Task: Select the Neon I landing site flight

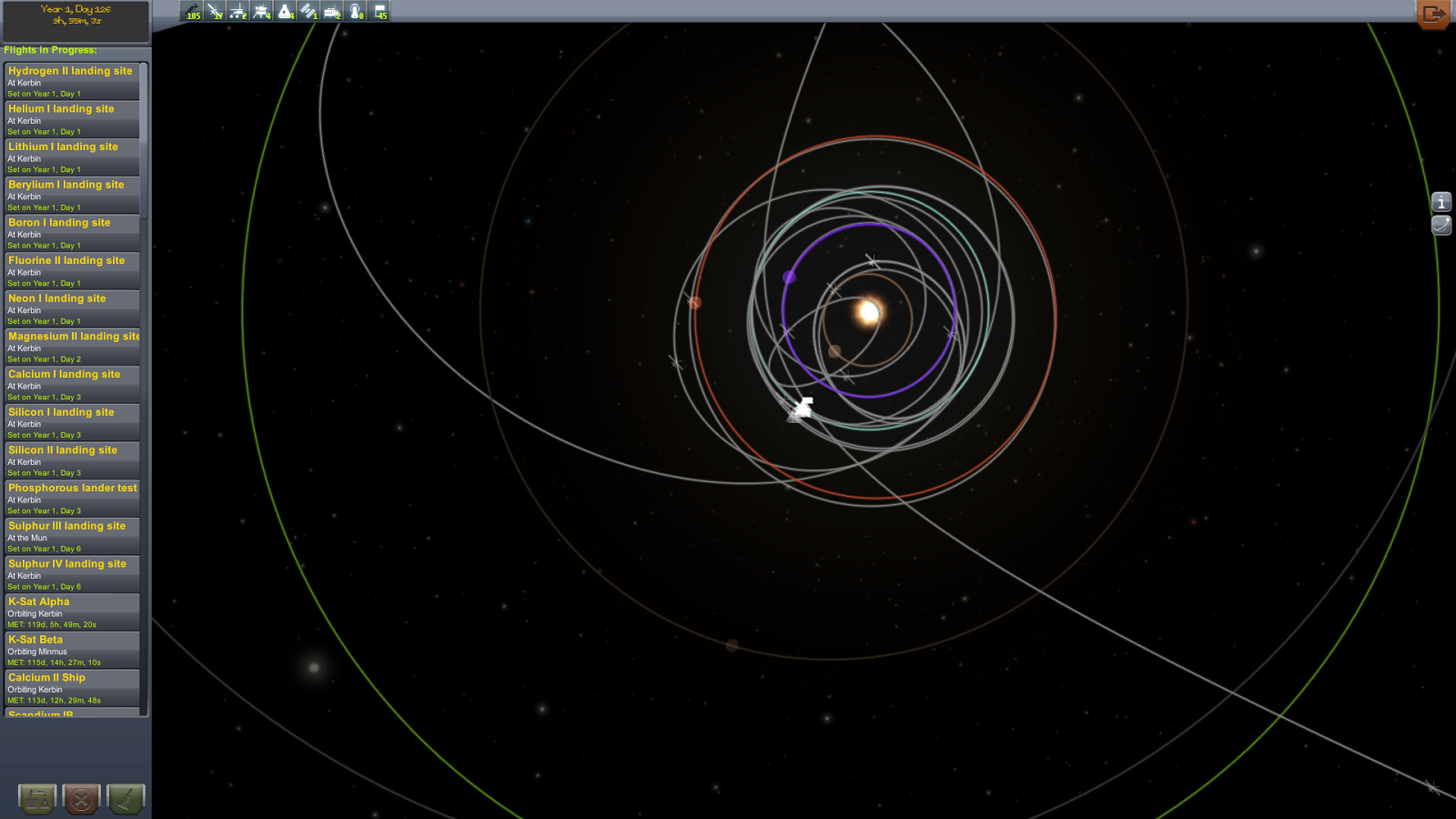Action: (x=73, y=309)
